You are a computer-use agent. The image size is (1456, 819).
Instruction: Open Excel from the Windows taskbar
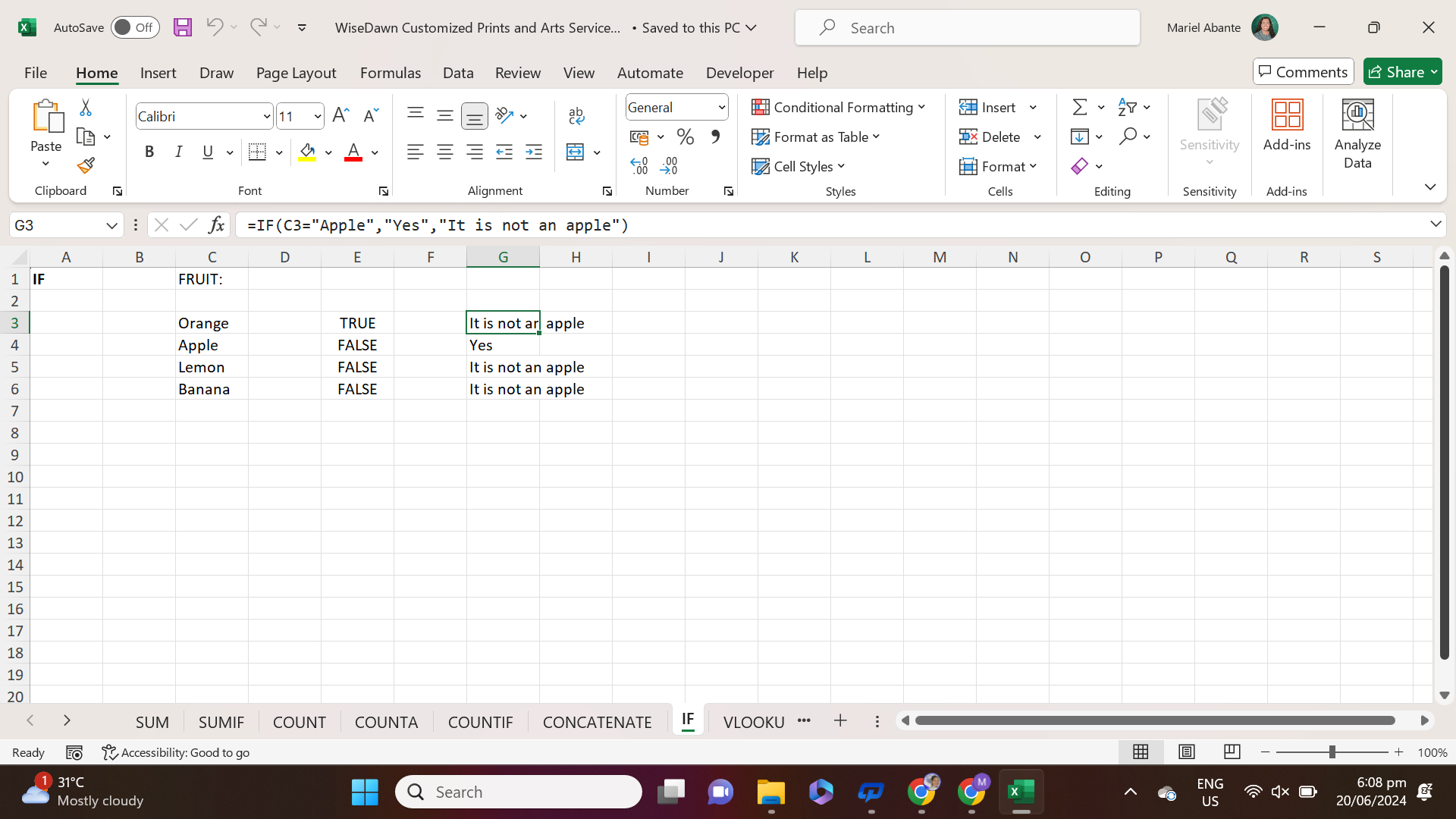point(1021,792)
